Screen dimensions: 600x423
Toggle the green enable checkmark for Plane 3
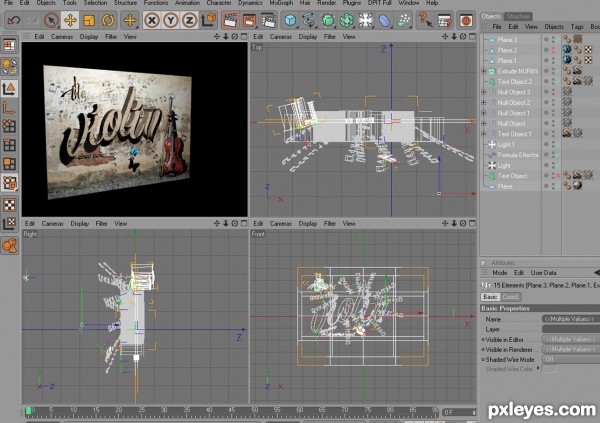click(x=558, y=39)
